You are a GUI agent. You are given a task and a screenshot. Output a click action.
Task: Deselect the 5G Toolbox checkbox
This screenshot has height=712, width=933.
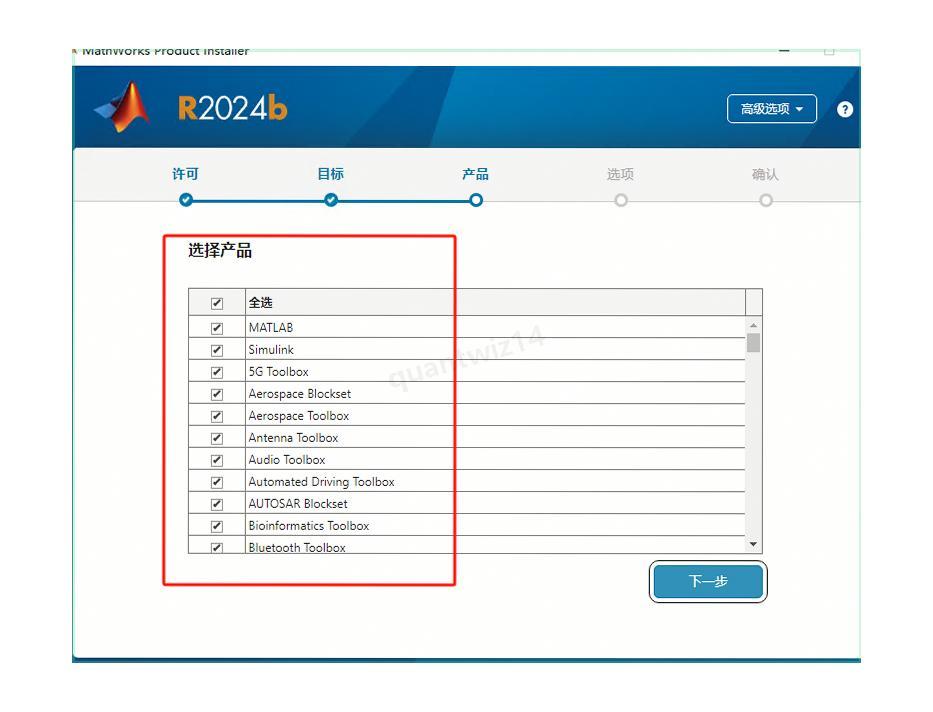point(220,371)
